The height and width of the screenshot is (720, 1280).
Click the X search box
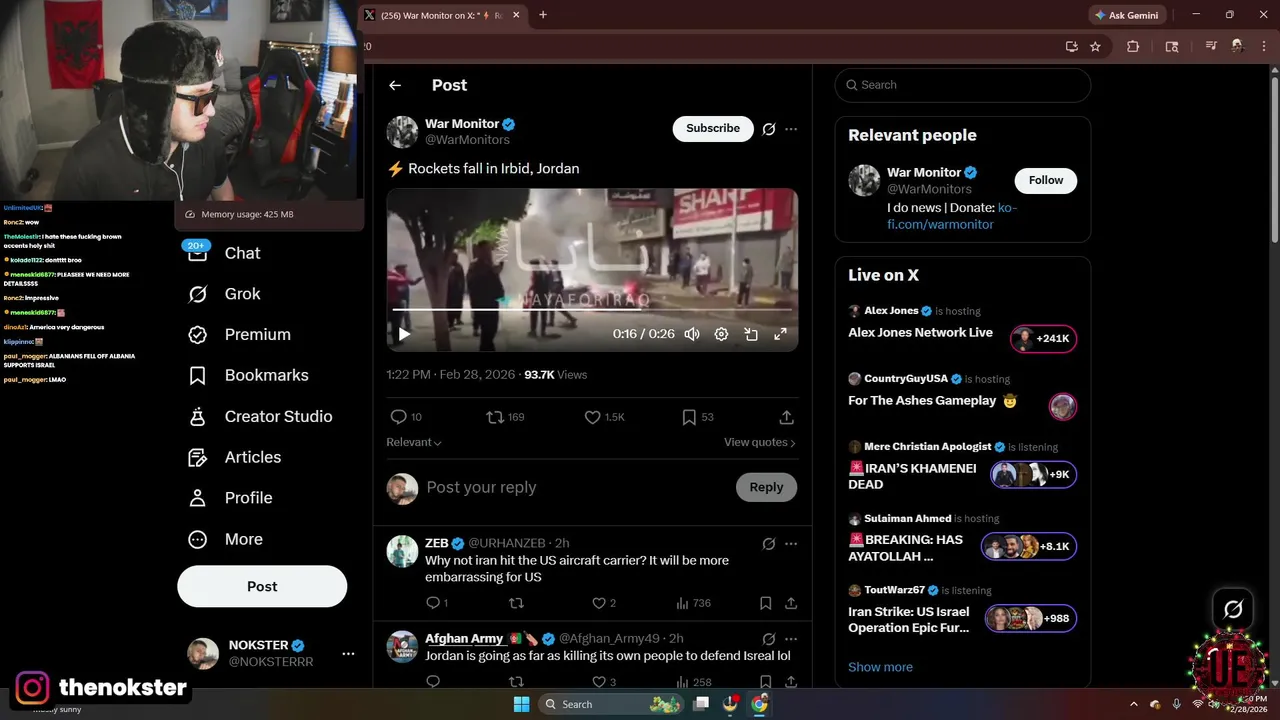[x=962, y=85]
